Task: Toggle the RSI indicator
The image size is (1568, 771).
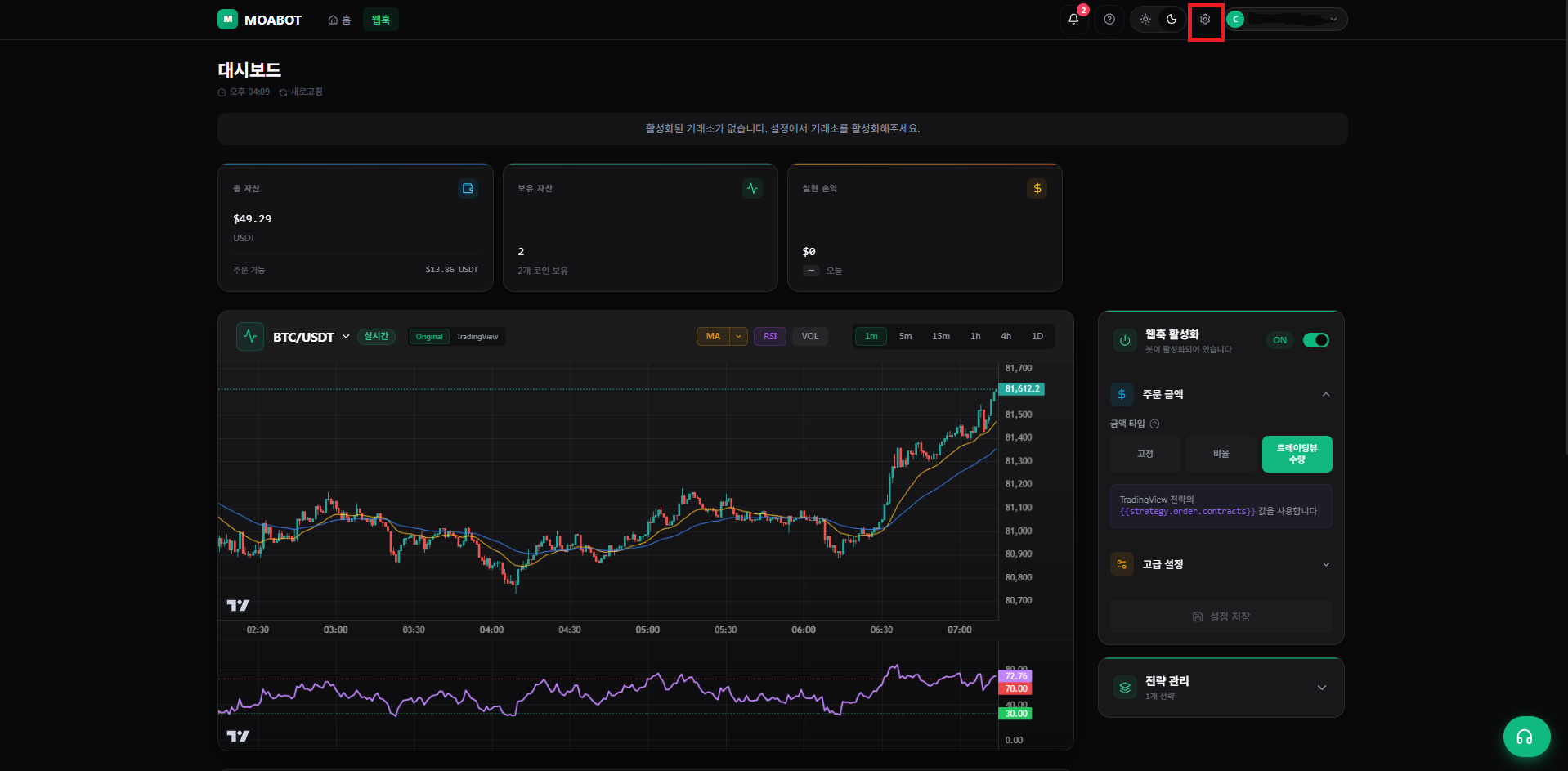Action: point(770,336)
